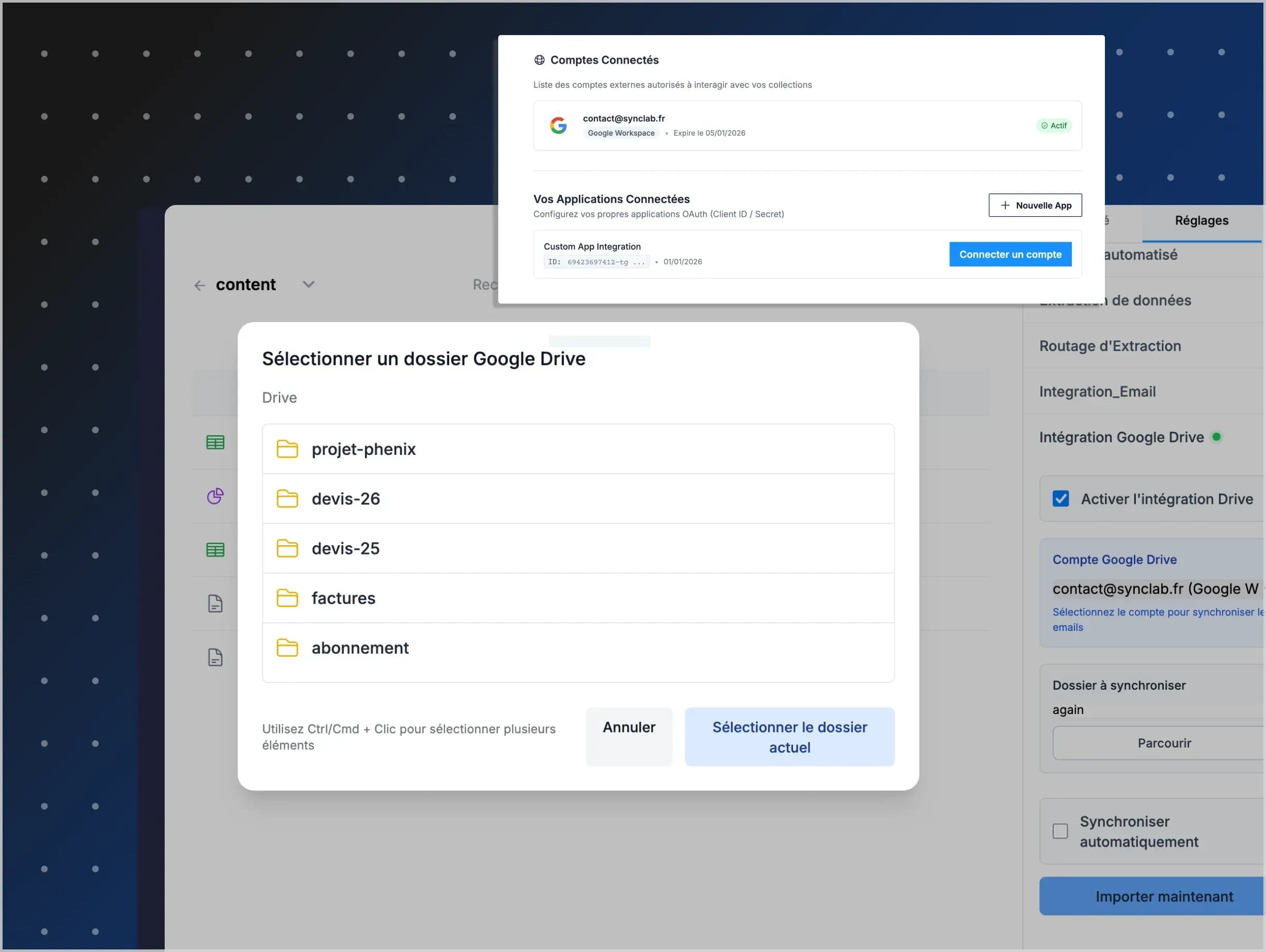This screenshot has width=1266, height=952.
Task: Click the Connecter un compte button
Action: click(1010, 254)
